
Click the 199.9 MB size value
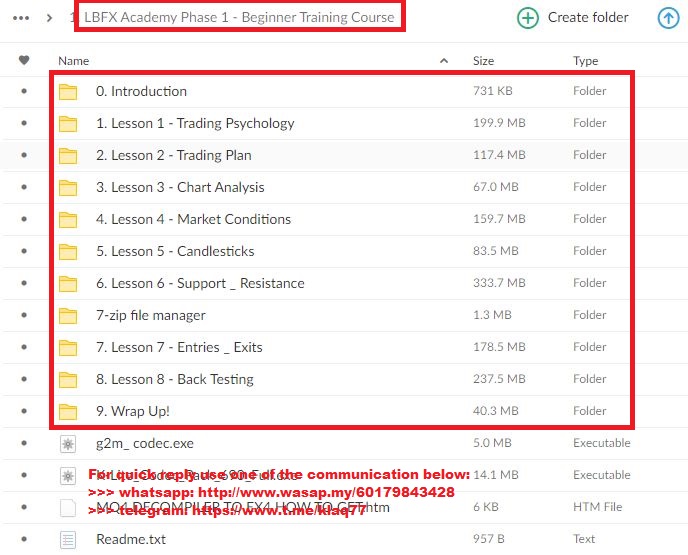tap(499, 123)
